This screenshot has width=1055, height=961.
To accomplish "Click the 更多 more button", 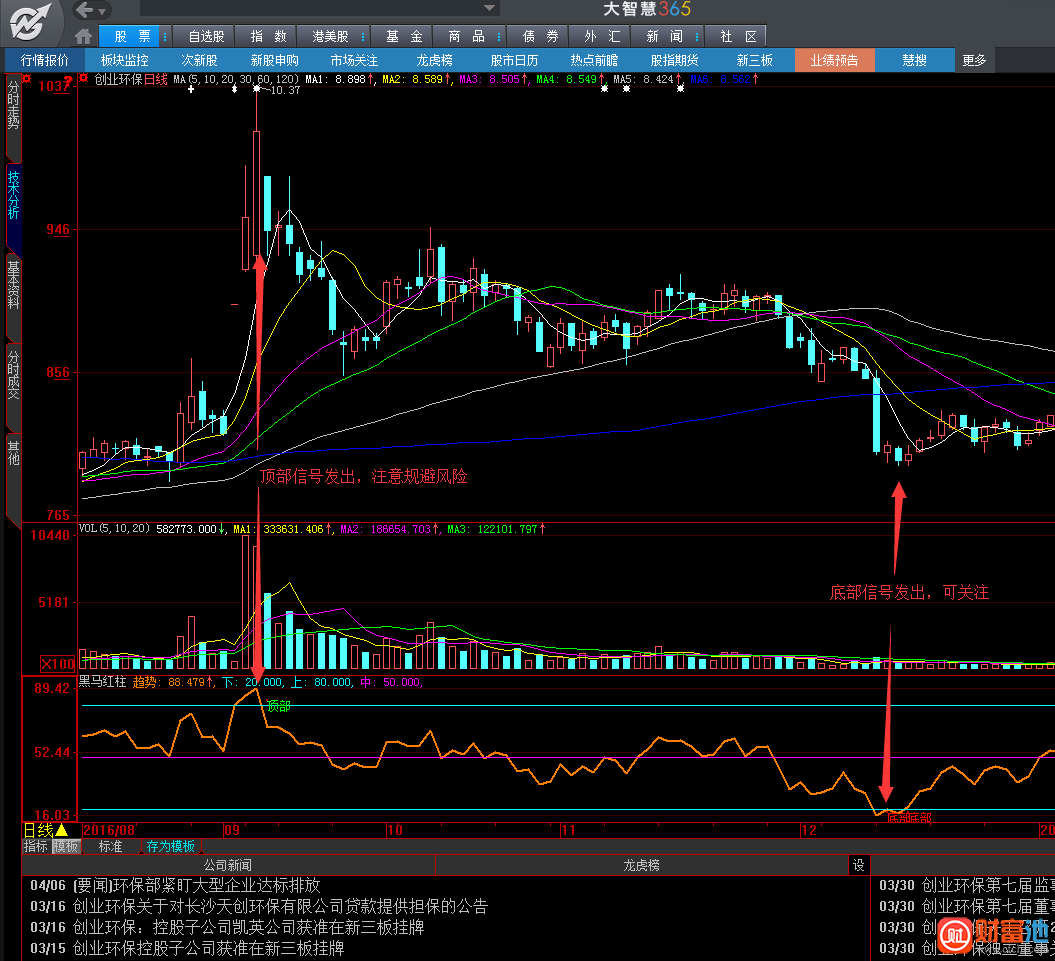I will point(974,61).
